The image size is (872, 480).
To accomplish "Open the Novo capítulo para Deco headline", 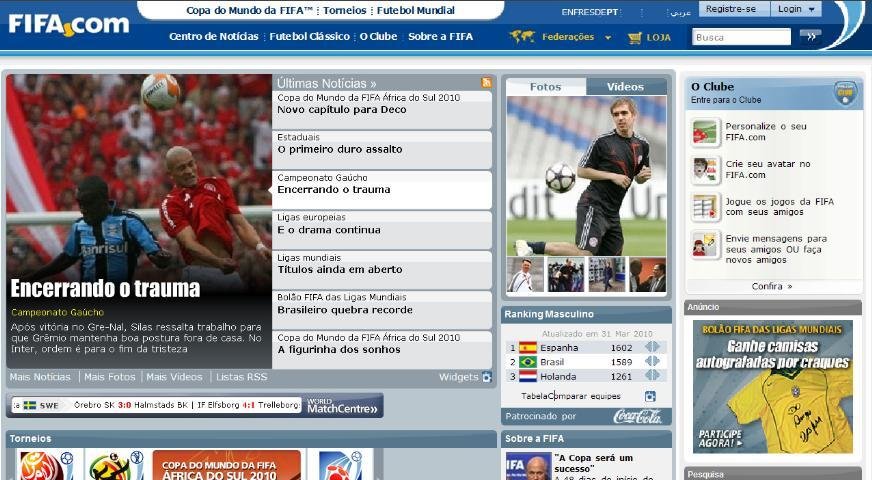I will tap(342, 110).
